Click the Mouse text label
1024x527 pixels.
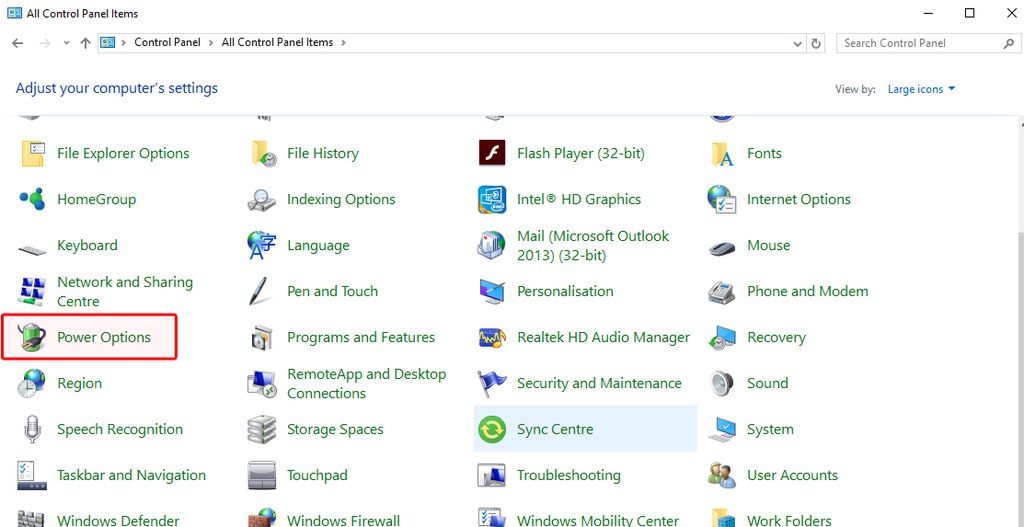769,246
